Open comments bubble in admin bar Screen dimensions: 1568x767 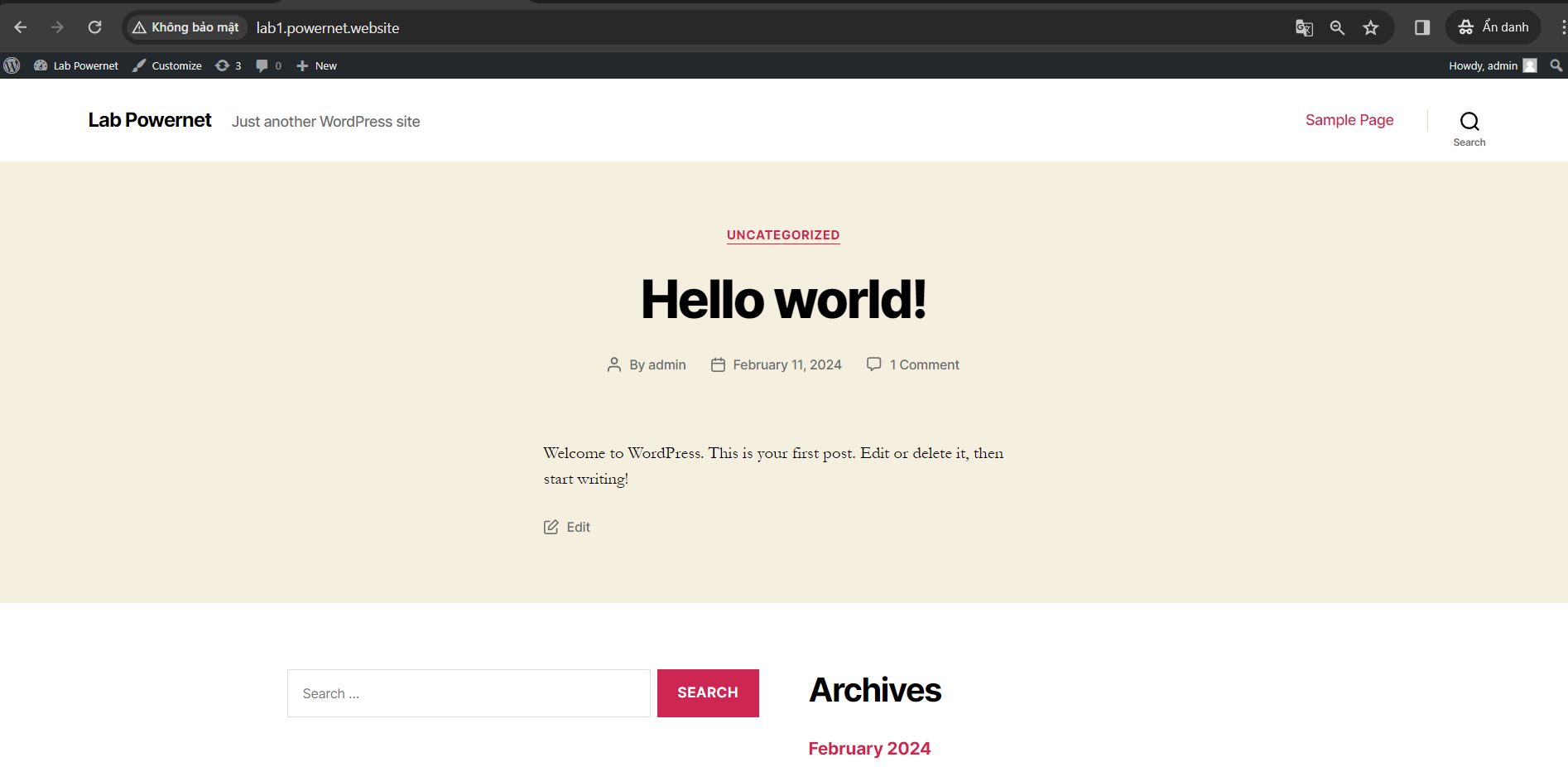[268, 65]
